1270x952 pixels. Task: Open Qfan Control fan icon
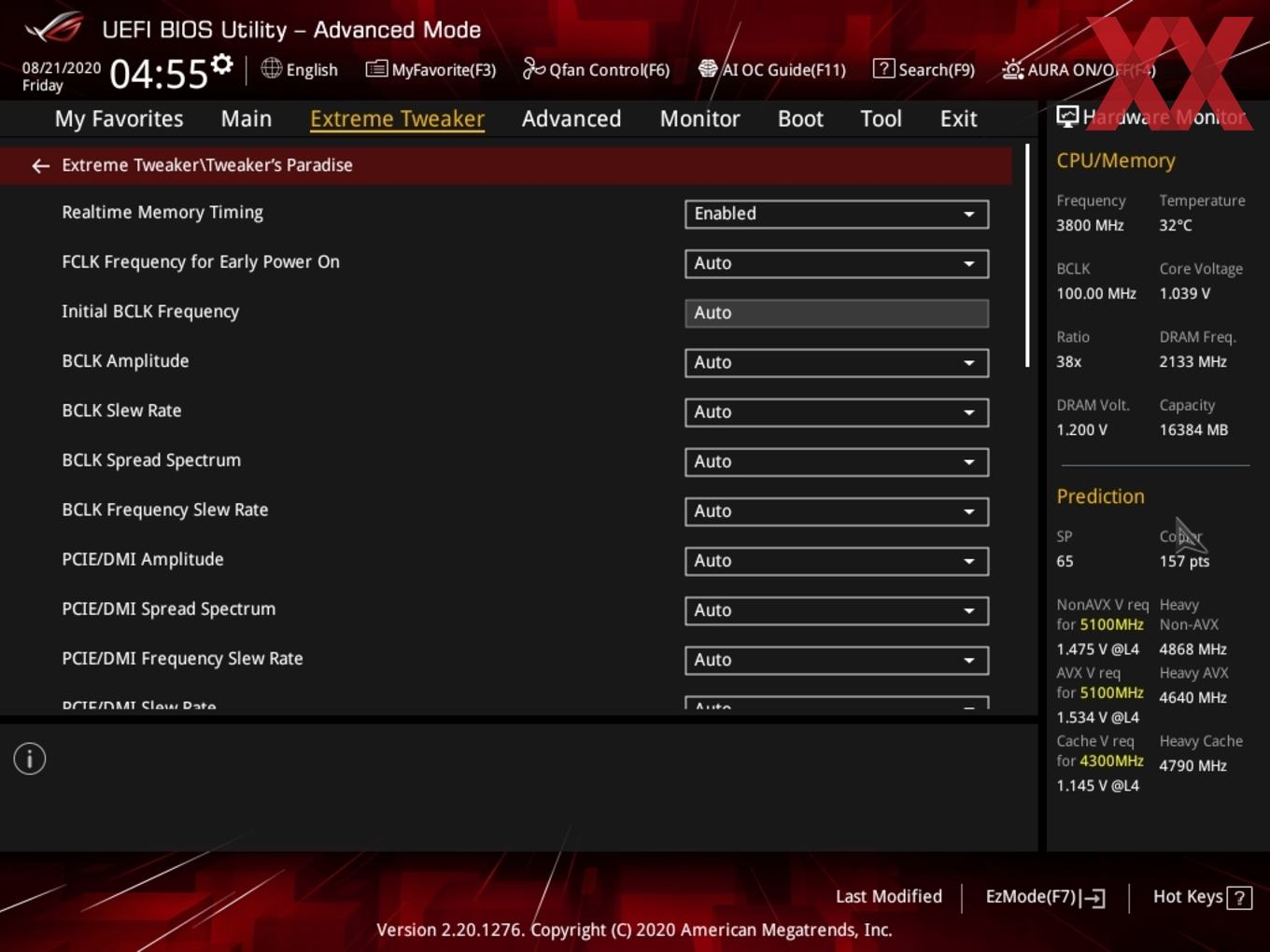coord(533,68)
